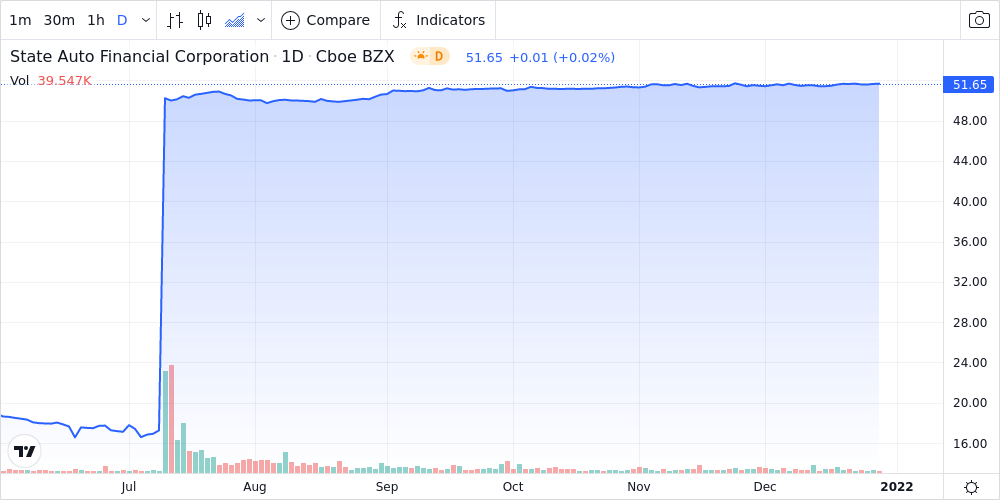Screen dimensions: 1000x500
Task: Click the 16.00 price axis label
Action: click(x=969, y=444)
